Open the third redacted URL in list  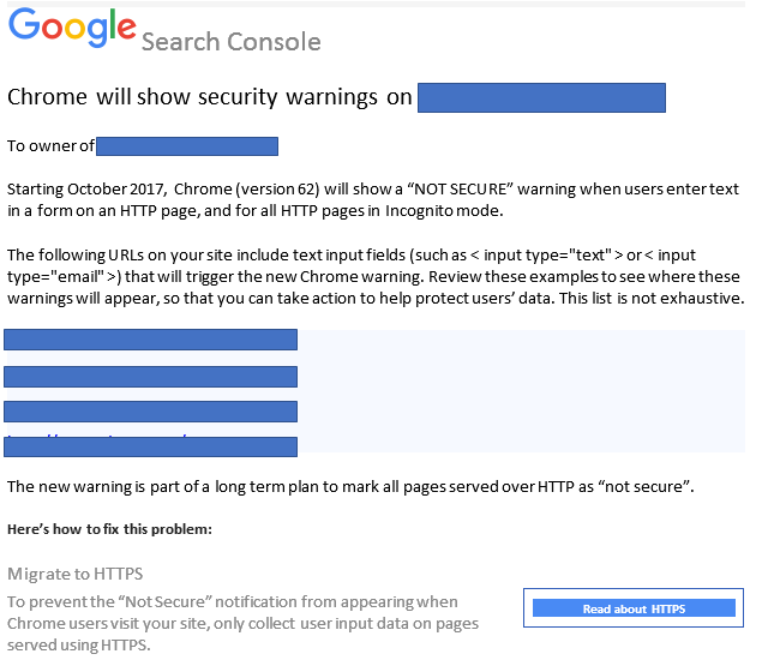(151, 411)
